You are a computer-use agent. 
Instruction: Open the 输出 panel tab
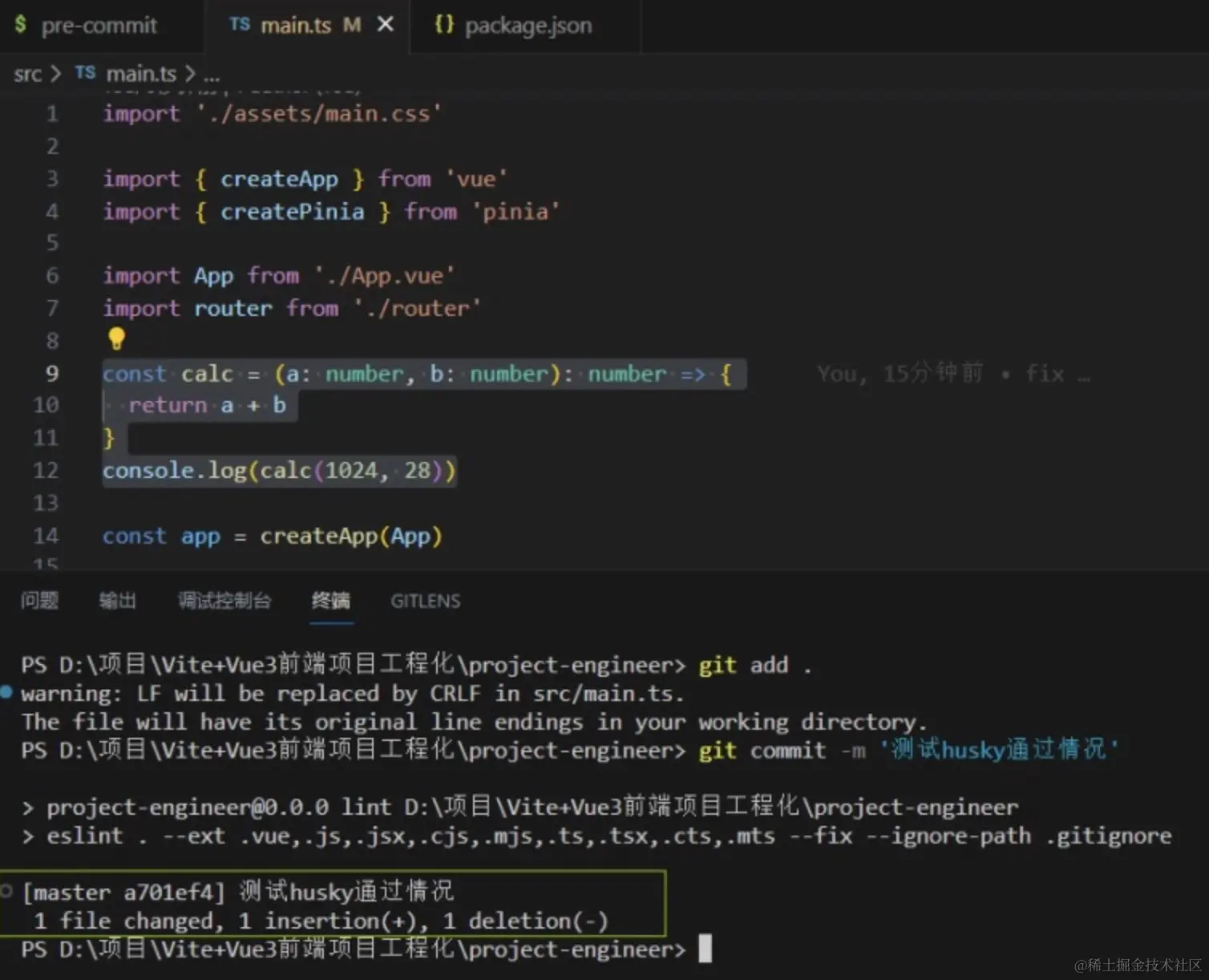tap(118, 601)
